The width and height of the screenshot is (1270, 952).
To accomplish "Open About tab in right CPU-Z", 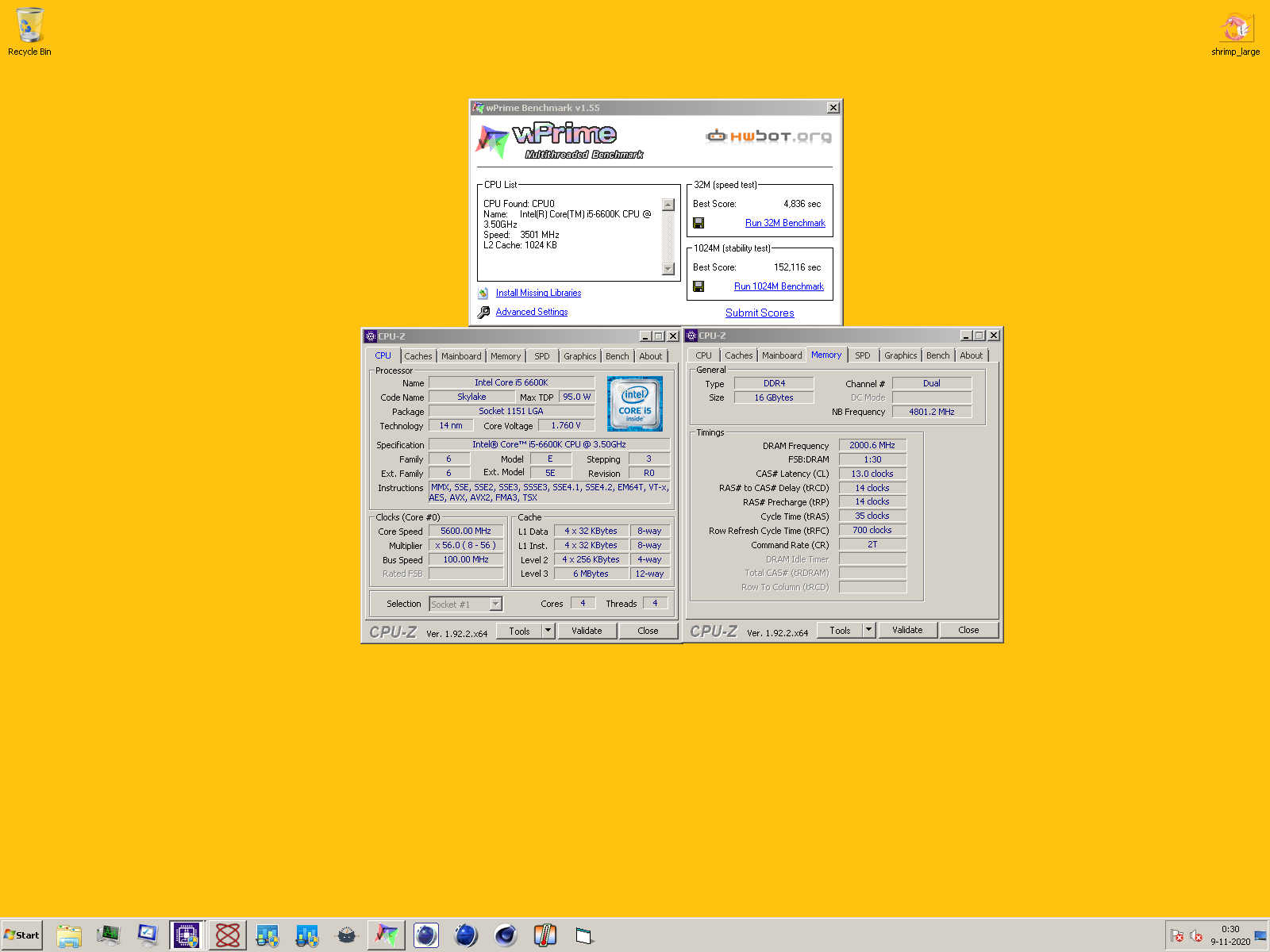I will pyautogui.click(x=972, y=355).
